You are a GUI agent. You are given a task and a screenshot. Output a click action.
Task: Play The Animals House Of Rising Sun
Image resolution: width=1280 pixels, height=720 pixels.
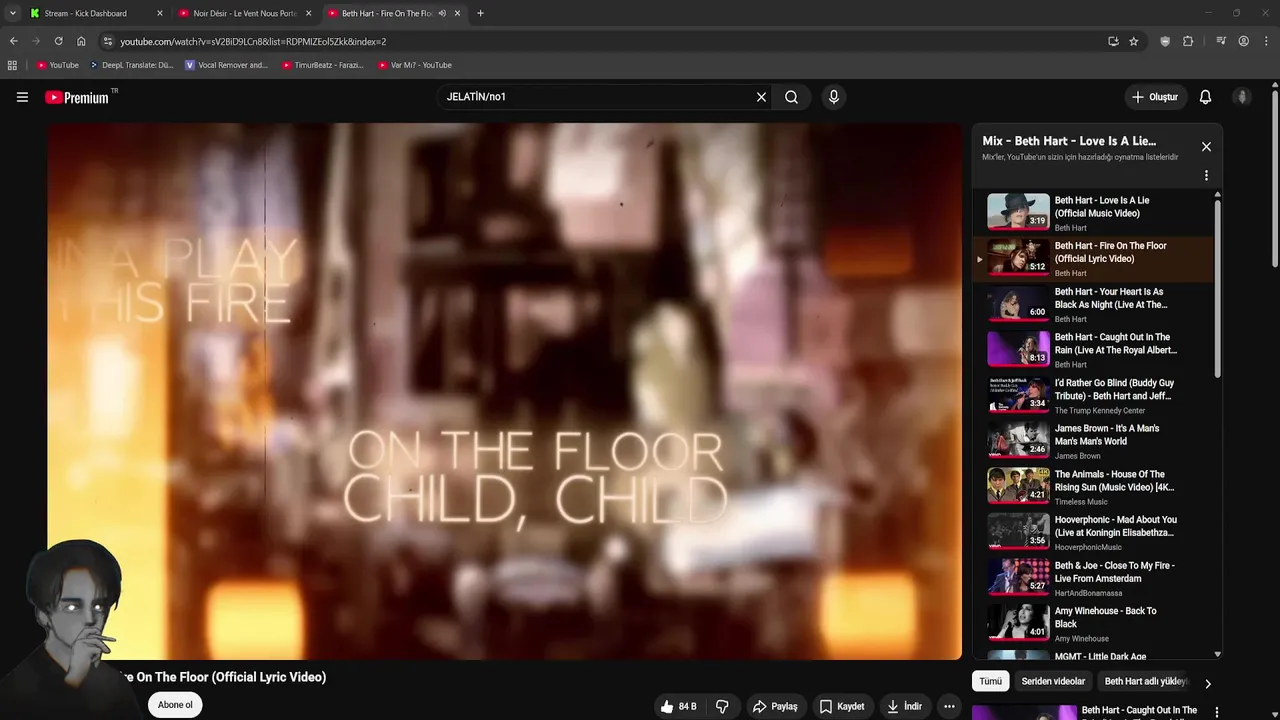pos(1092,487)
